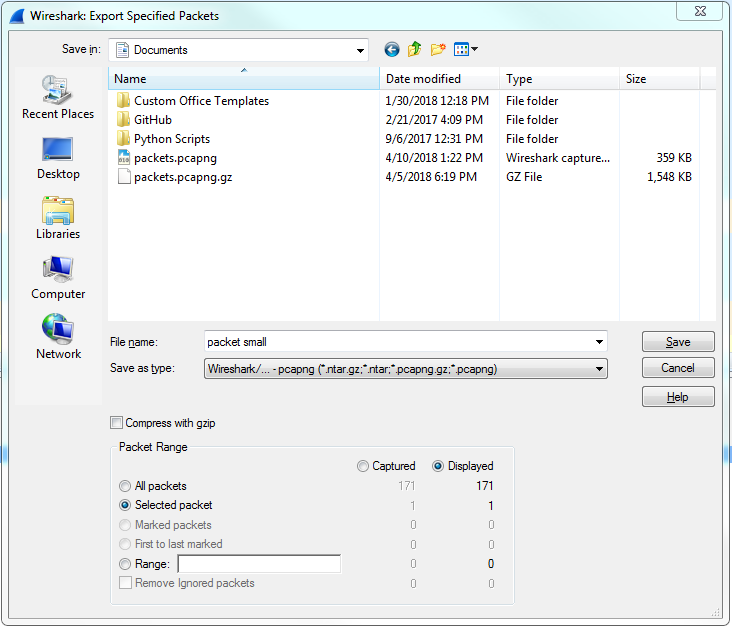Open Recent Places in sidebar
This screenshot has height=627, width=732.
coord(57,98)
